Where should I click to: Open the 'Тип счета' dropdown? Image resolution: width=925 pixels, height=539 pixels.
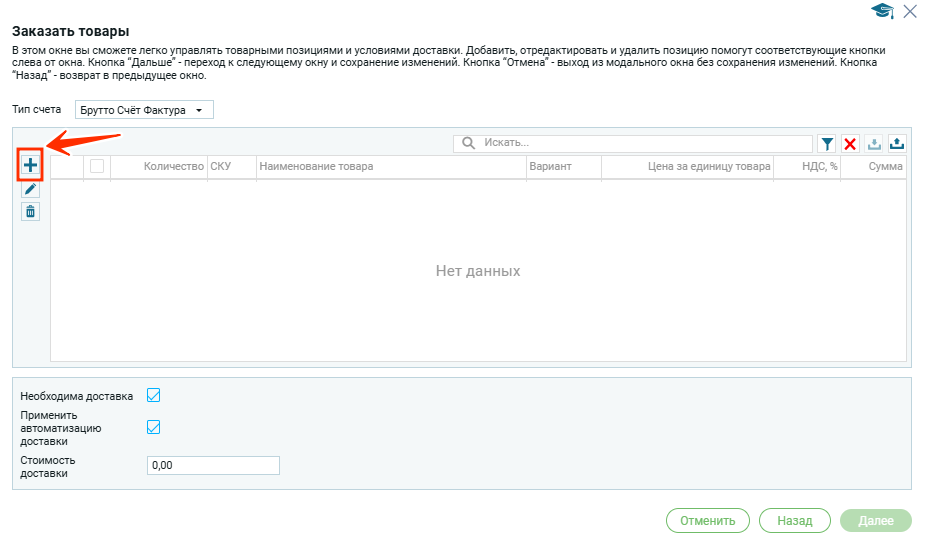[144, 110]
